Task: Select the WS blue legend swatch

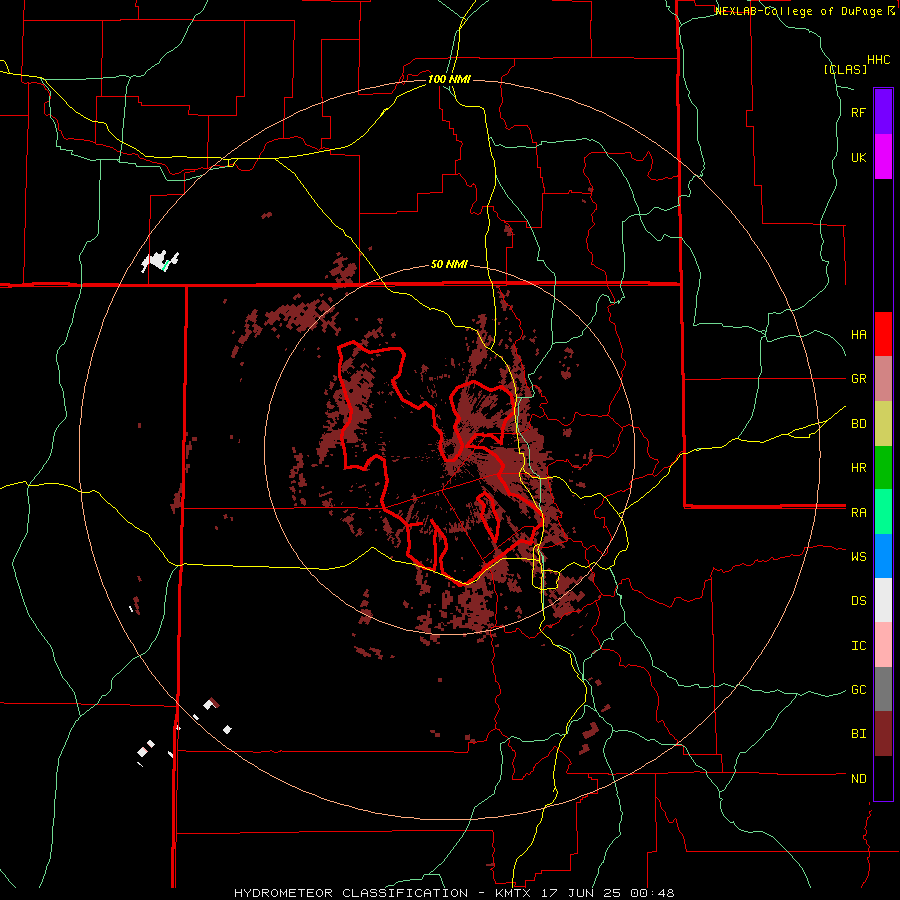Action: point(883,556)
